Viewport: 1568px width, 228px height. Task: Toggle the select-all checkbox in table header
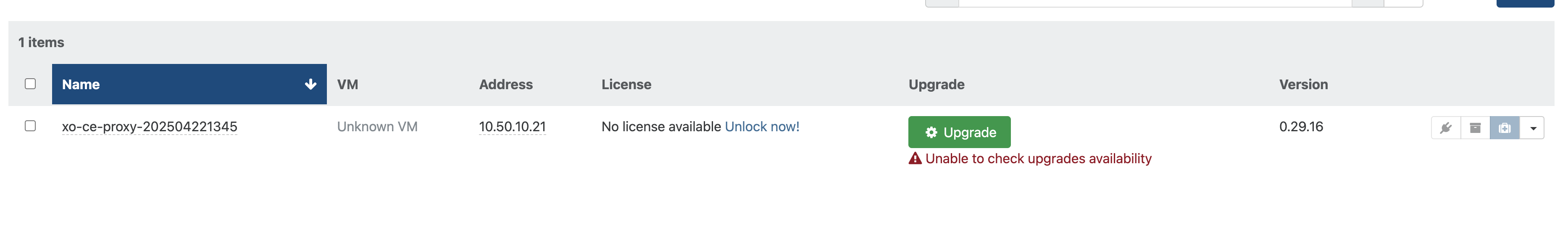point(30,84)
